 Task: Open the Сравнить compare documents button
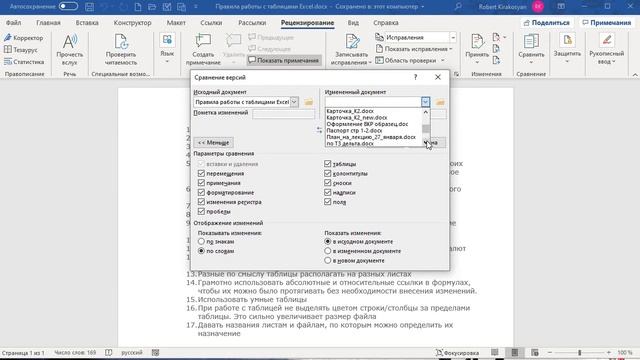(x=531, y=49)
